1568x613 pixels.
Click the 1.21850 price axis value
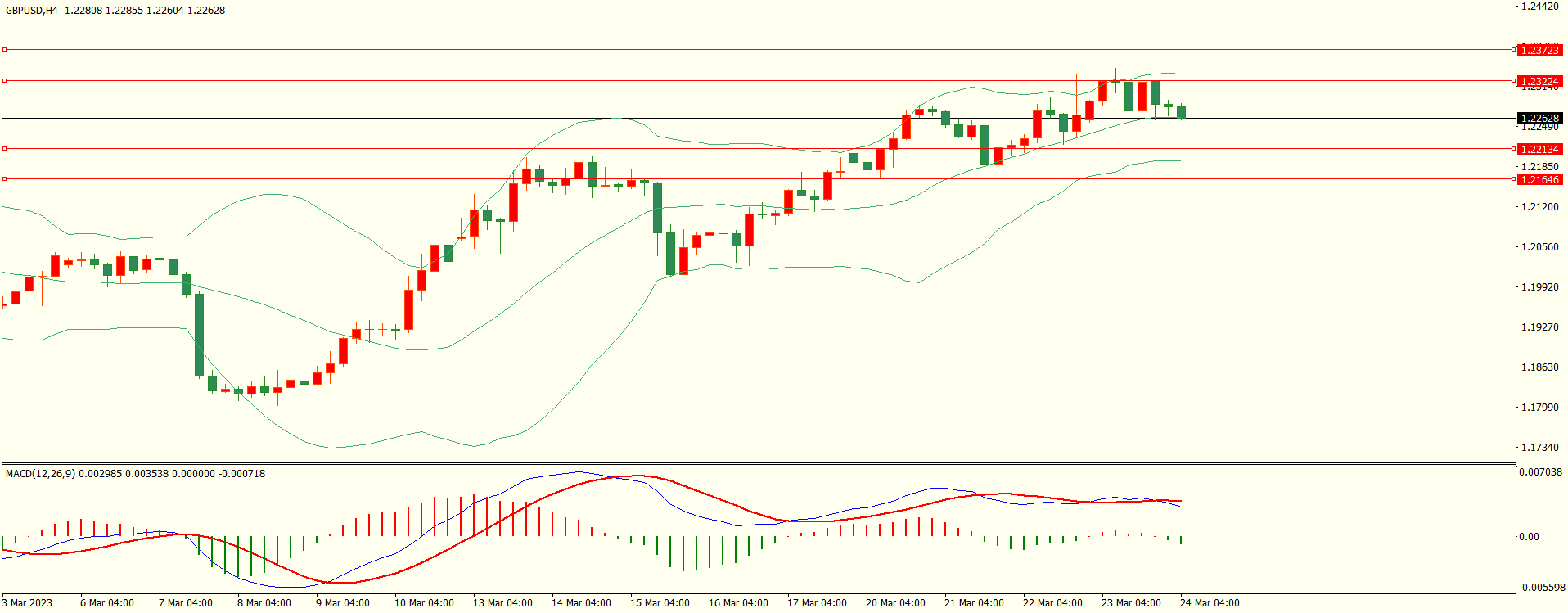1539,167
